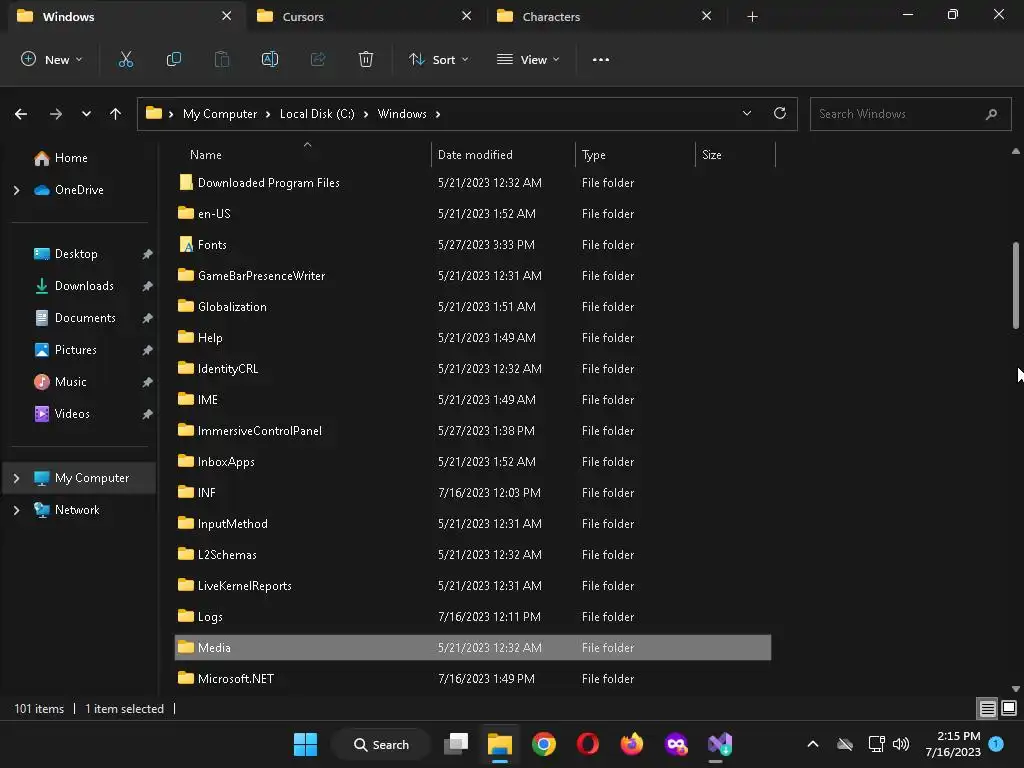Click the Delete trash icon
The width and height of the screenshot is (1024, 768).
pyautogui.click(x=366, y=59)
